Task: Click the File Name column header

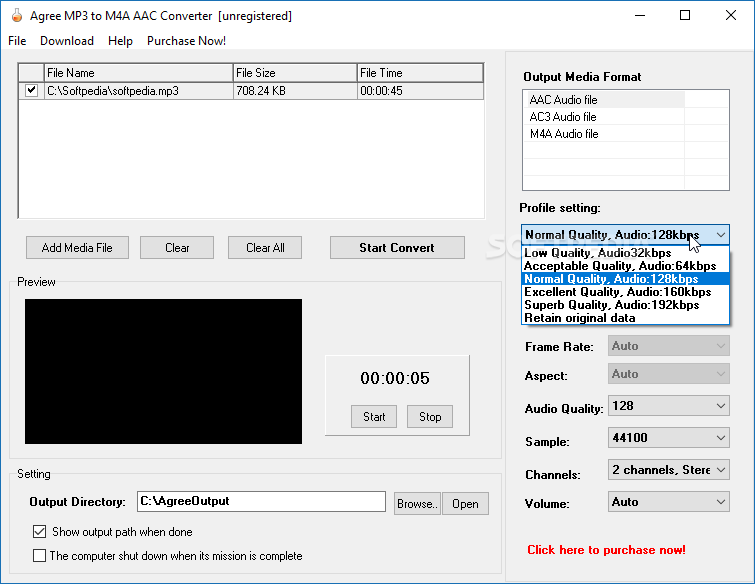Action: coord(139,73)
